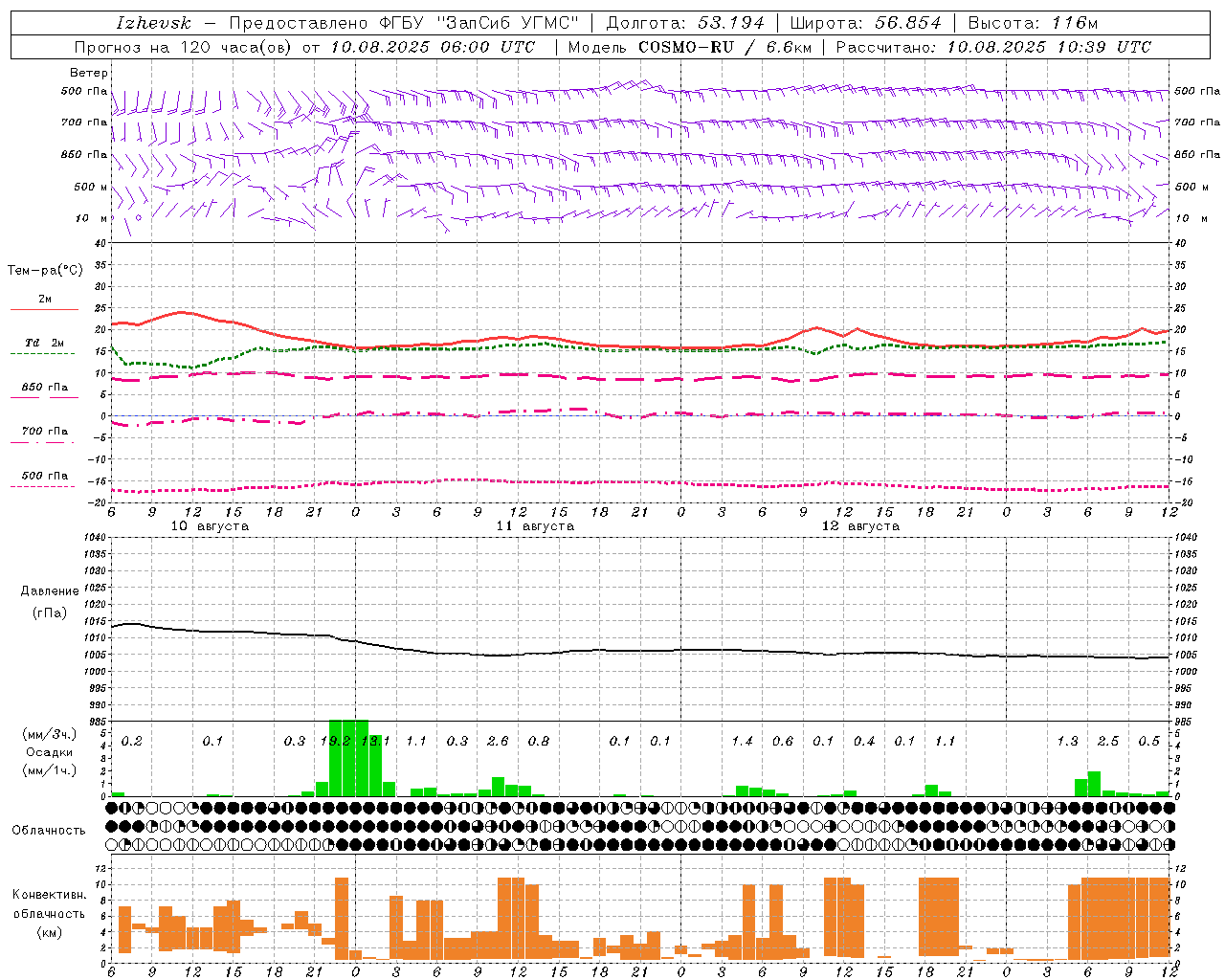The height and width of the screenshot is (980, 1225).
Task: Select the 'Широта: 56.854' header value
Action: [865, 23]
